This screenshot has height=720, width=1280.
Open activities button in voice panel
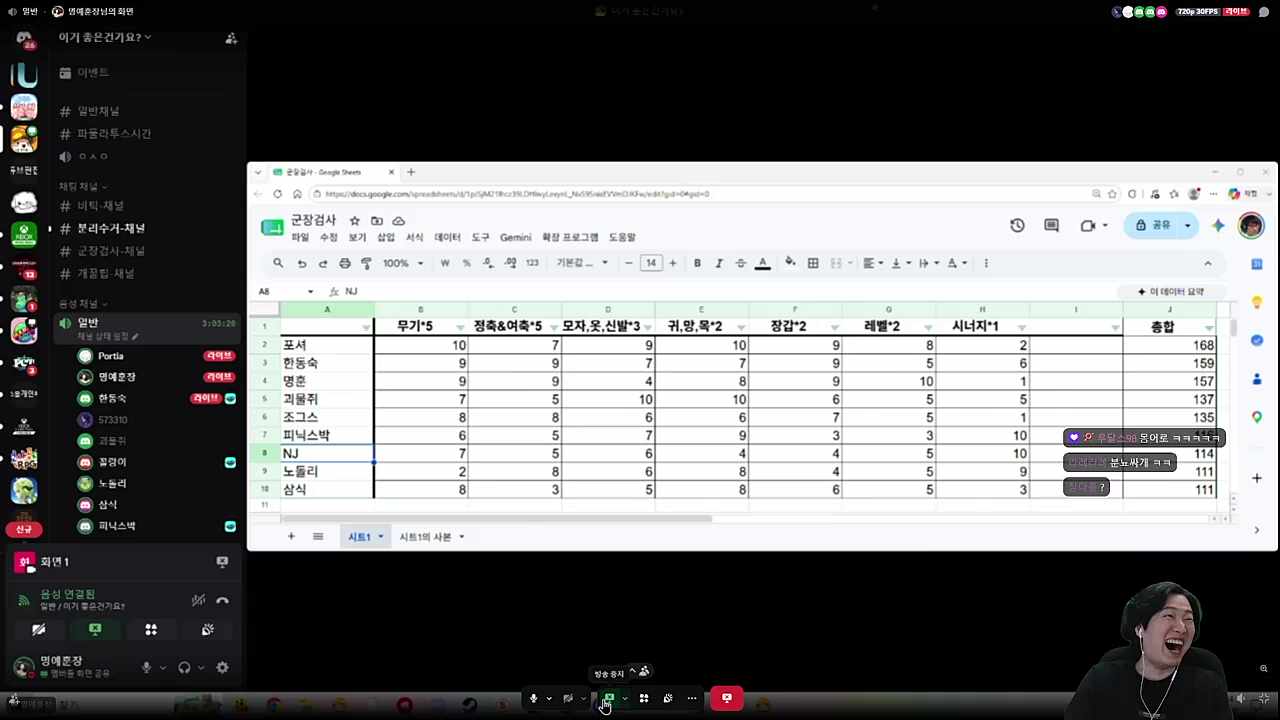(151, 630)
